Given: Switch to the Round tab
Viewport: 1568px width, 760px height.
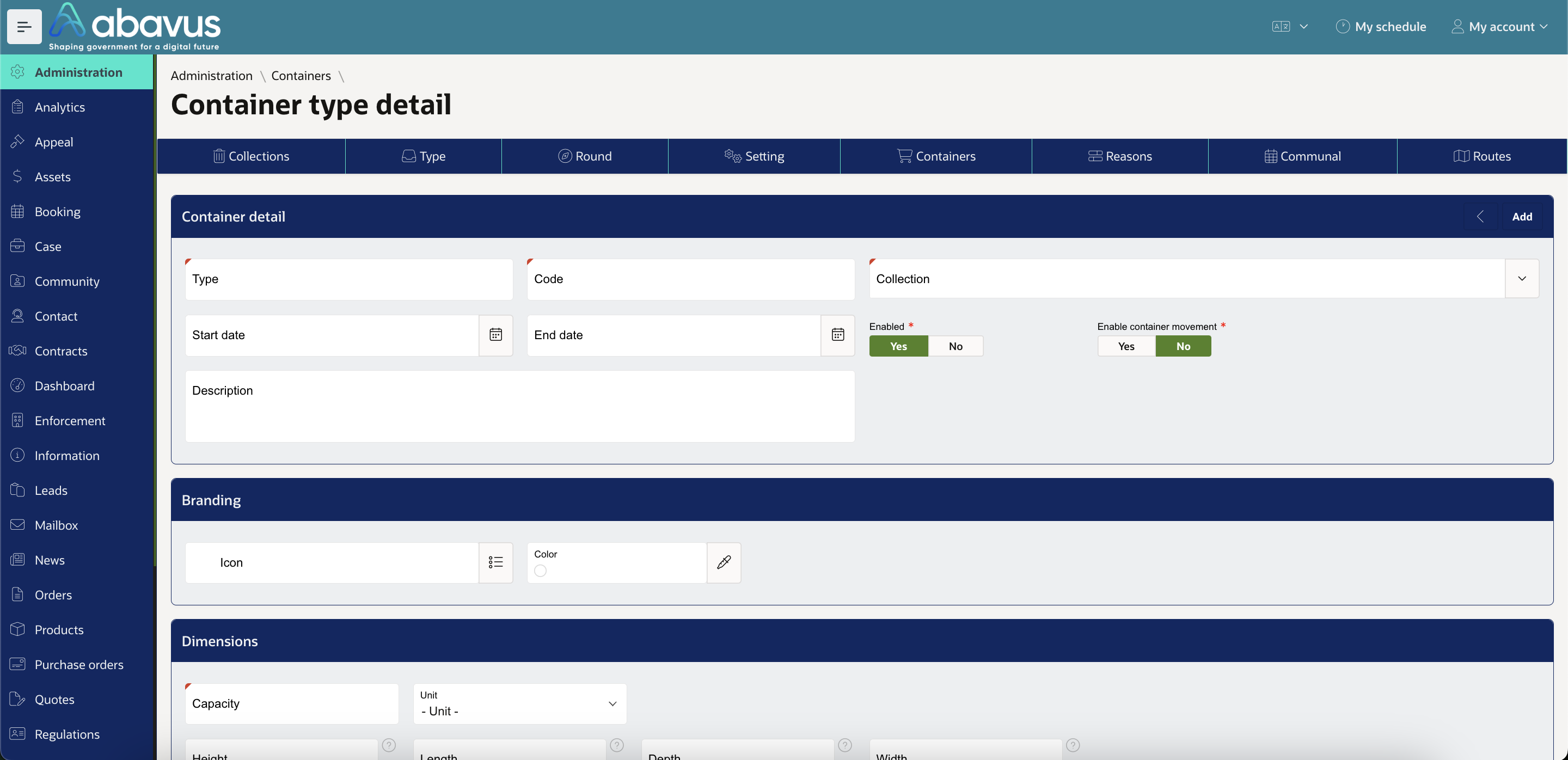Looking at the screenshot, I should coord(585,156).
